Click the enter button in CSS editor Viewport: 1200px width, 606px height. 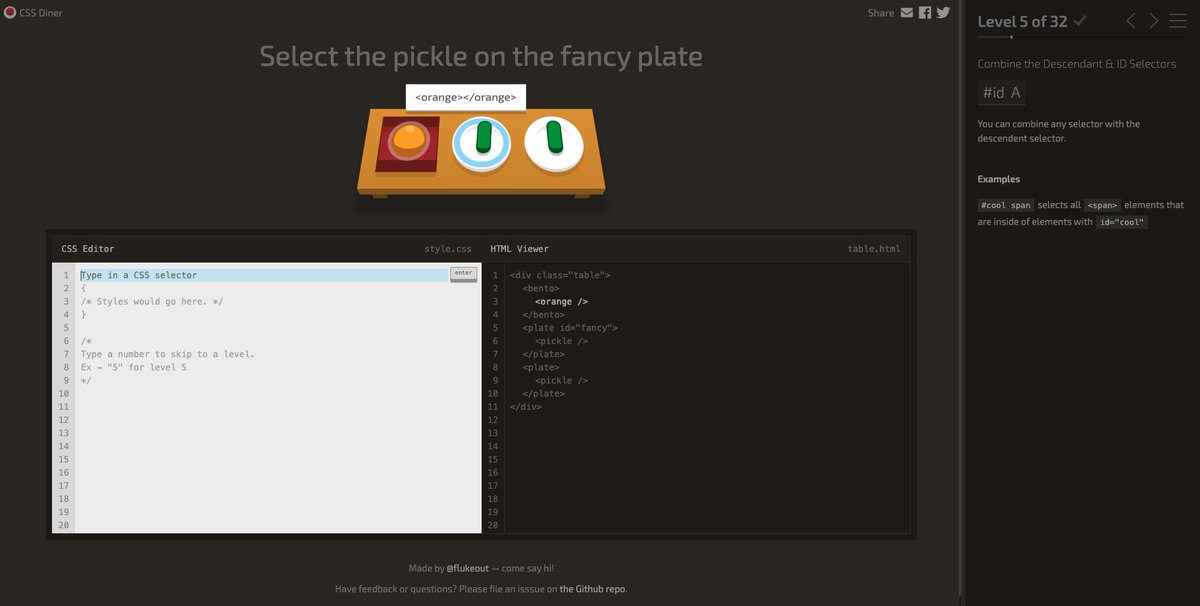[x=463, y=274]
